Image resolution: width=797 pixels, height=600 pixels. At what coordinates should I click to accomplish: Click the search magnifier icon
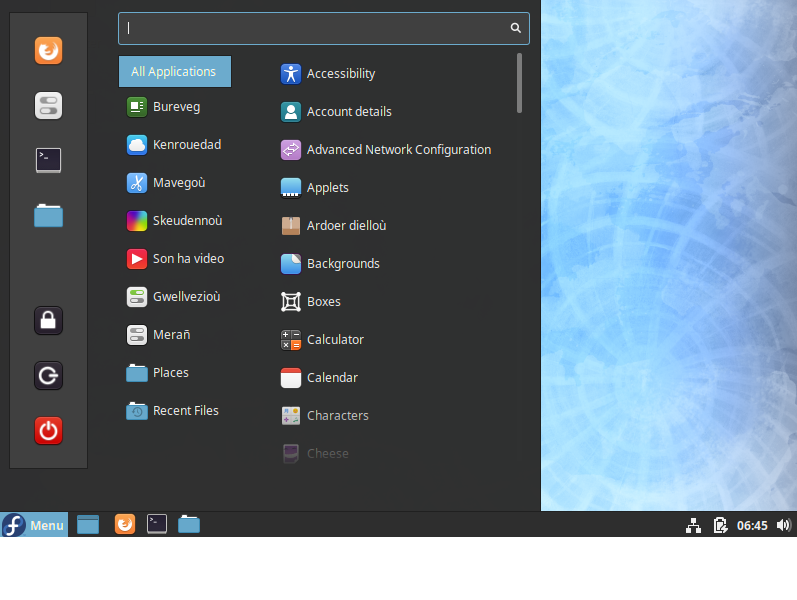coord(515,28)
